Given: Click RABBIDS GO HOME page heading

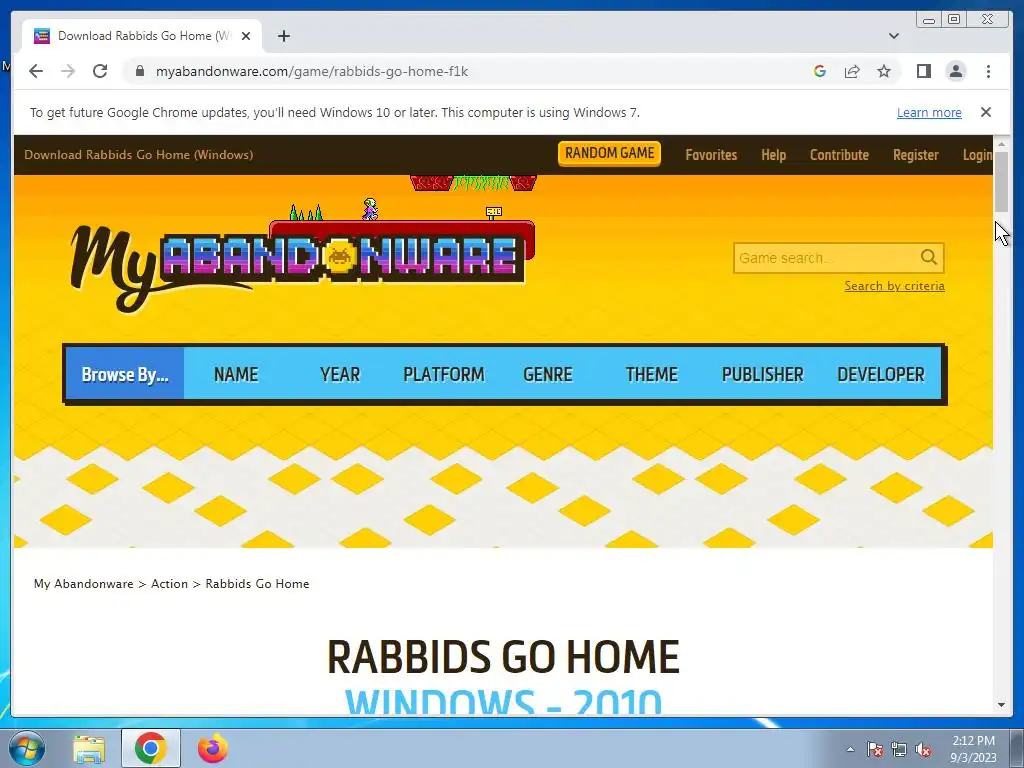Looking at the screenshot, I should [503, 656].
